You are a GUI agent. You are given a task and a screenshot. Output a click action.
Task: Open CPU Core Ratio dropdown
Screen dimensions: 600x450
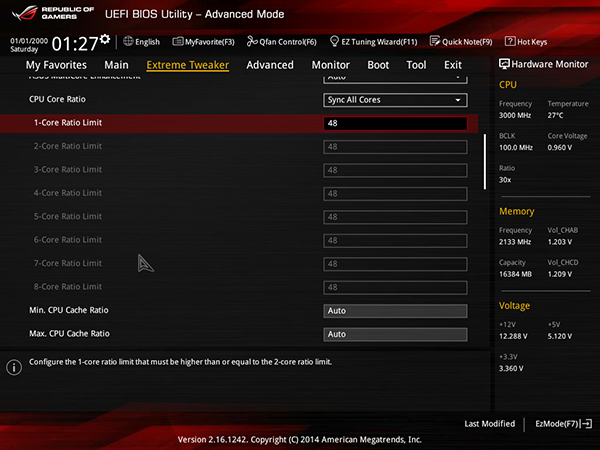[395, 100]
